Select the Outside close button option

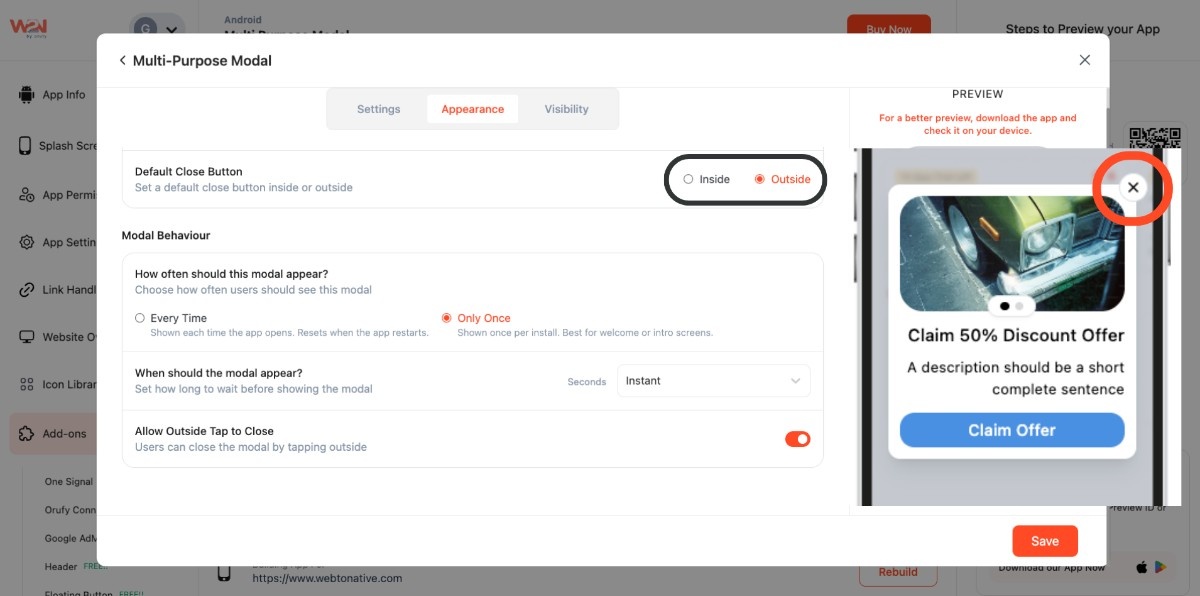pyautogui.click(x=760, y=180)
